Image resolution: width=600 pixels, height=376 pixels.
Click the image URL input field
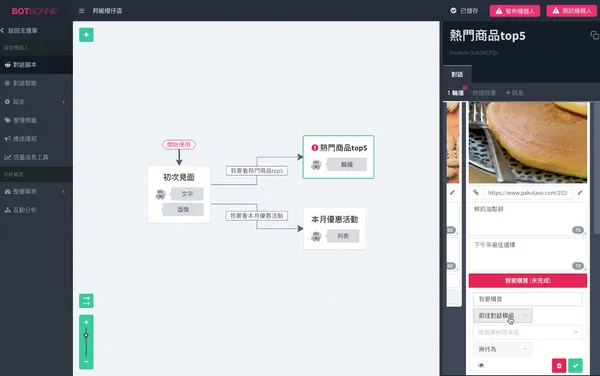[x=528, y=193]
